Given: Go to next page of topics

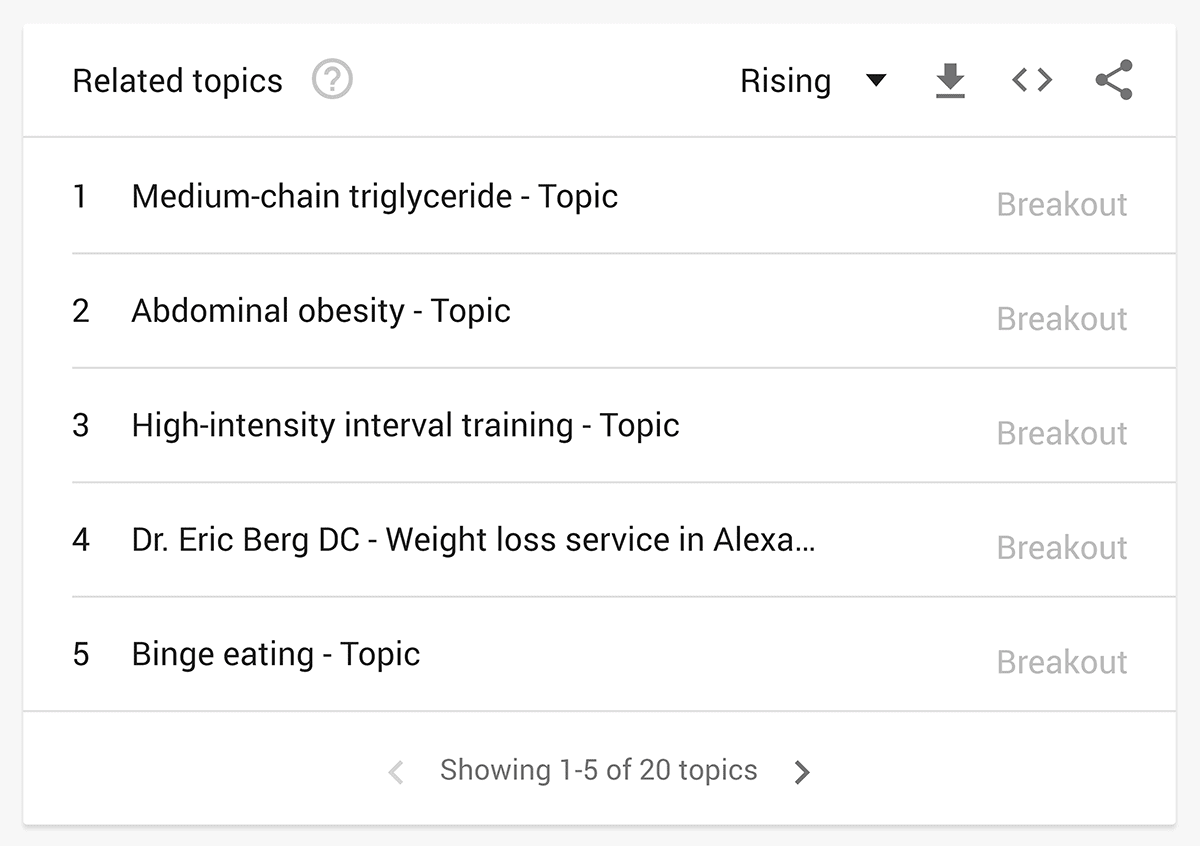Looking at the screenshot, I should pos(802,772).
